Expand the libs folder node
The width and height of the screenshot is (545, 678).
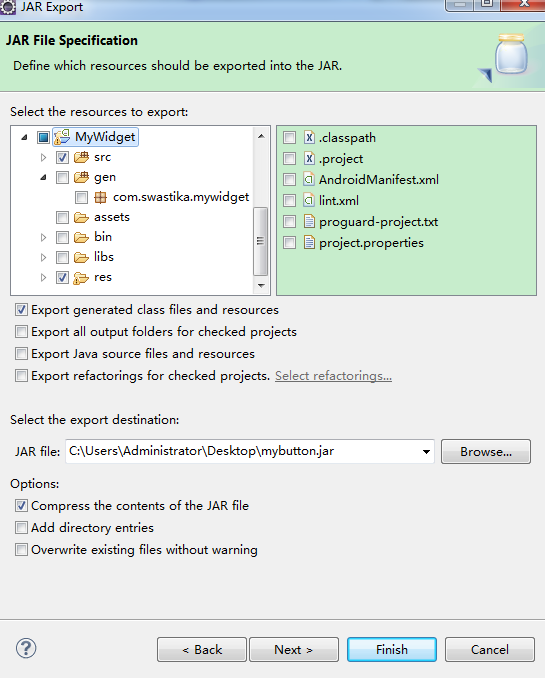43,257
